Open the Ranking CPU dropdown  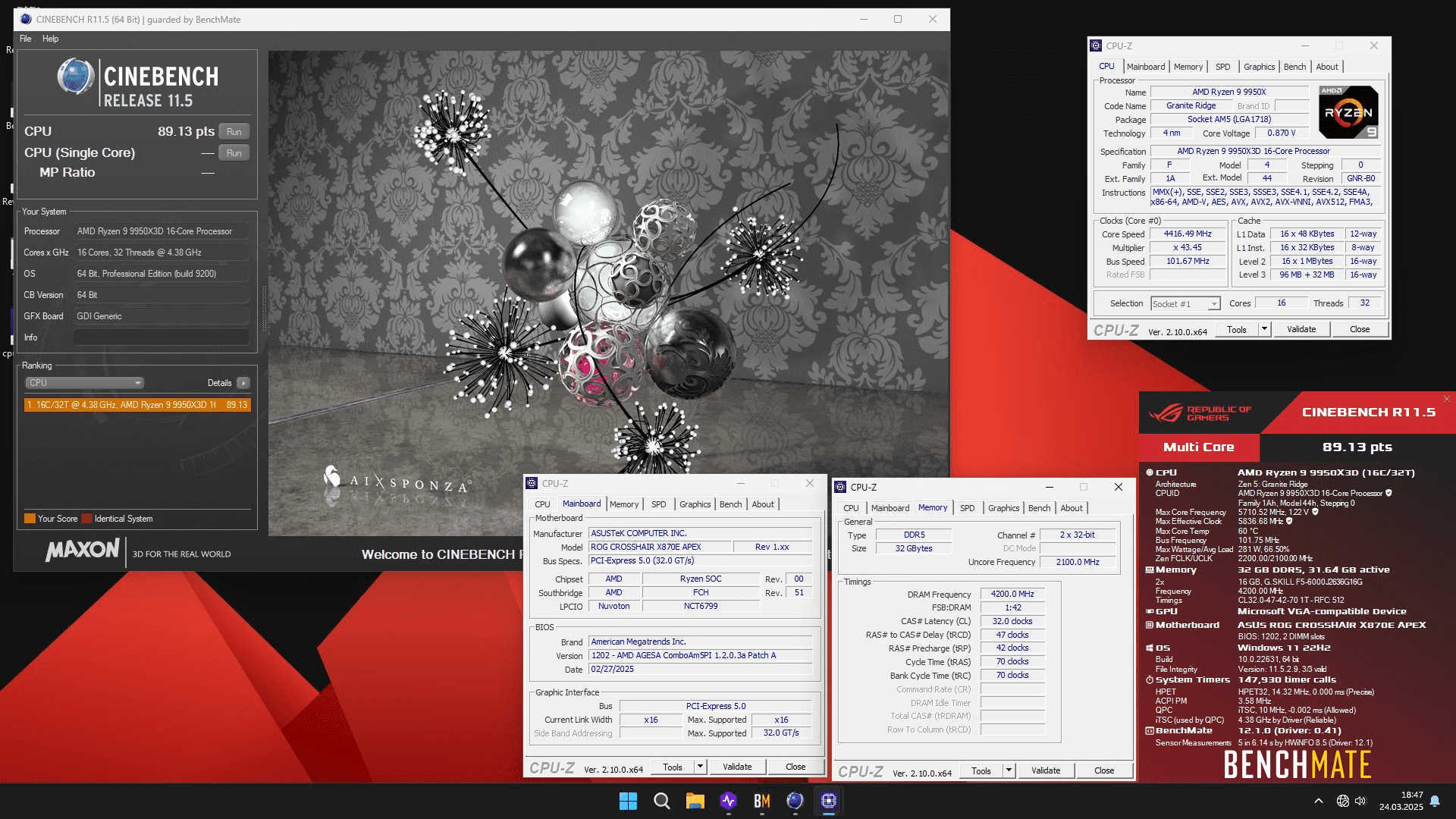click(x=83, y=383)
